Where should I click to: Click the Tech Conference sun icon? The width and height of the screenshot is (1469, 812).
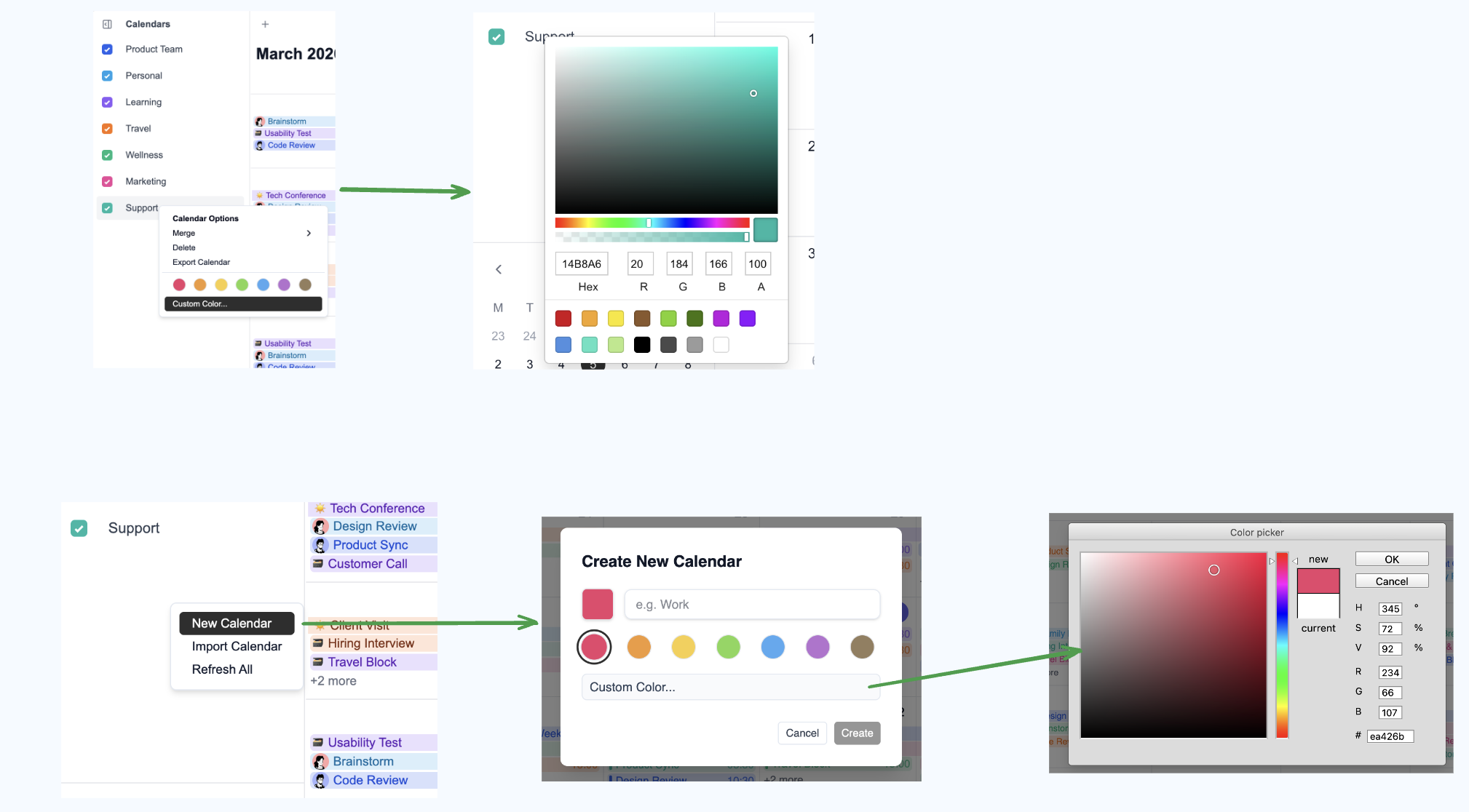tap(320, 509)
